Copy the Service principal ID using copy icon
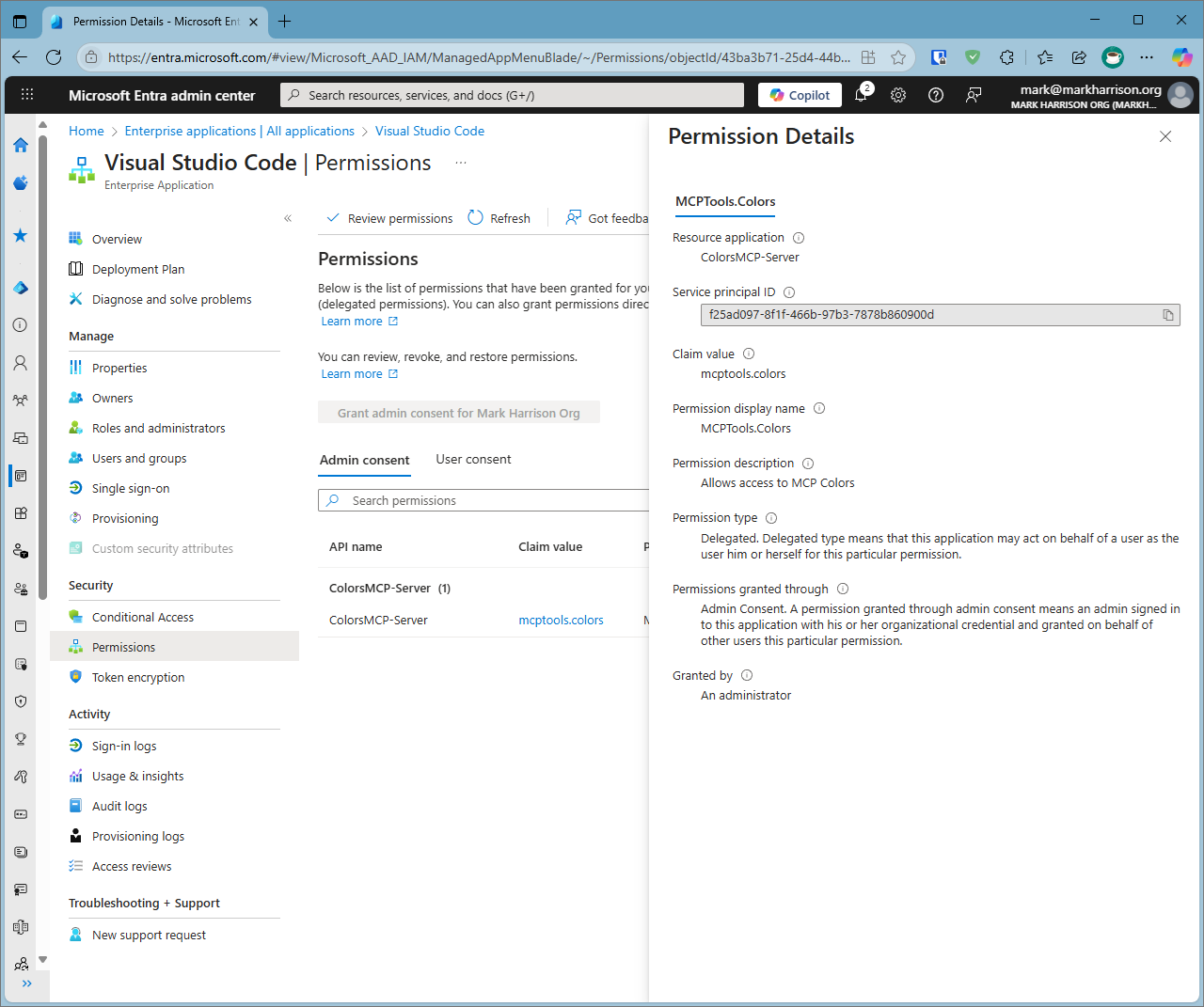The width and height of the screenshot is (1204, 1007). pos(1169,314)
